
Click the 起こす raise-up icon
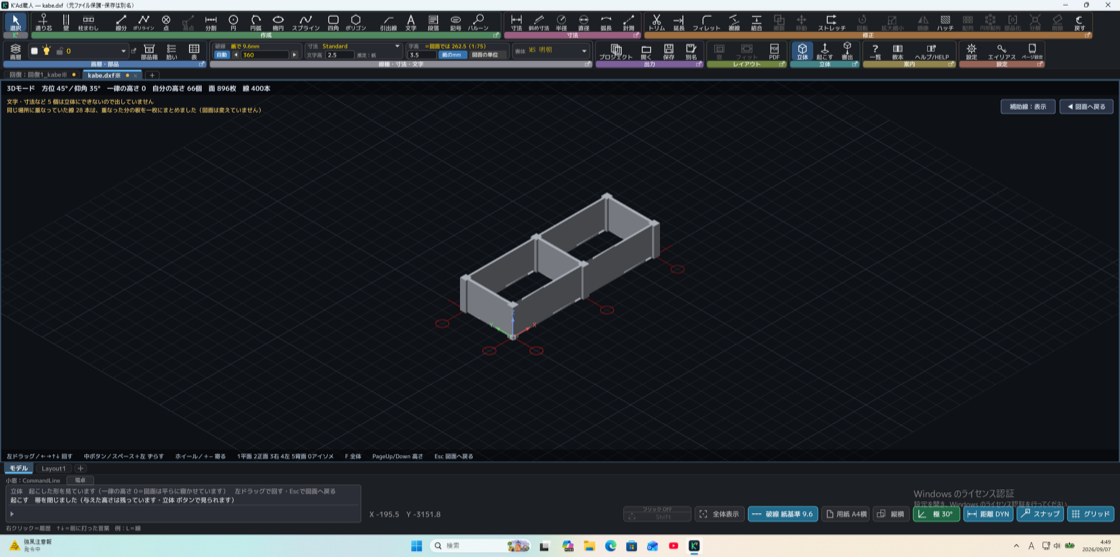pos(824,51)
